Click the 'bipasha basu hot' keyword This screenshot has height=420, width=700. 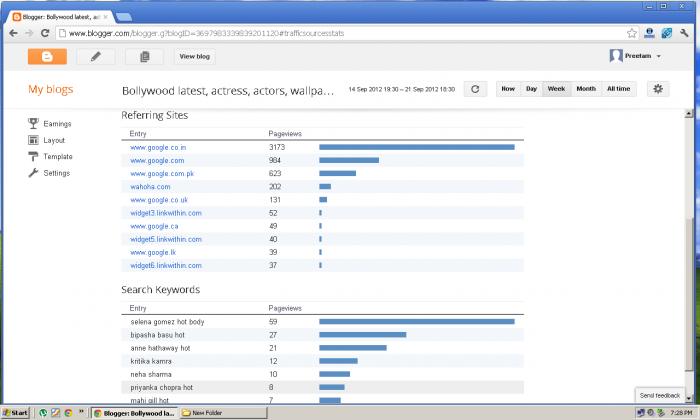pyautogui.click(x=157, y=335)
